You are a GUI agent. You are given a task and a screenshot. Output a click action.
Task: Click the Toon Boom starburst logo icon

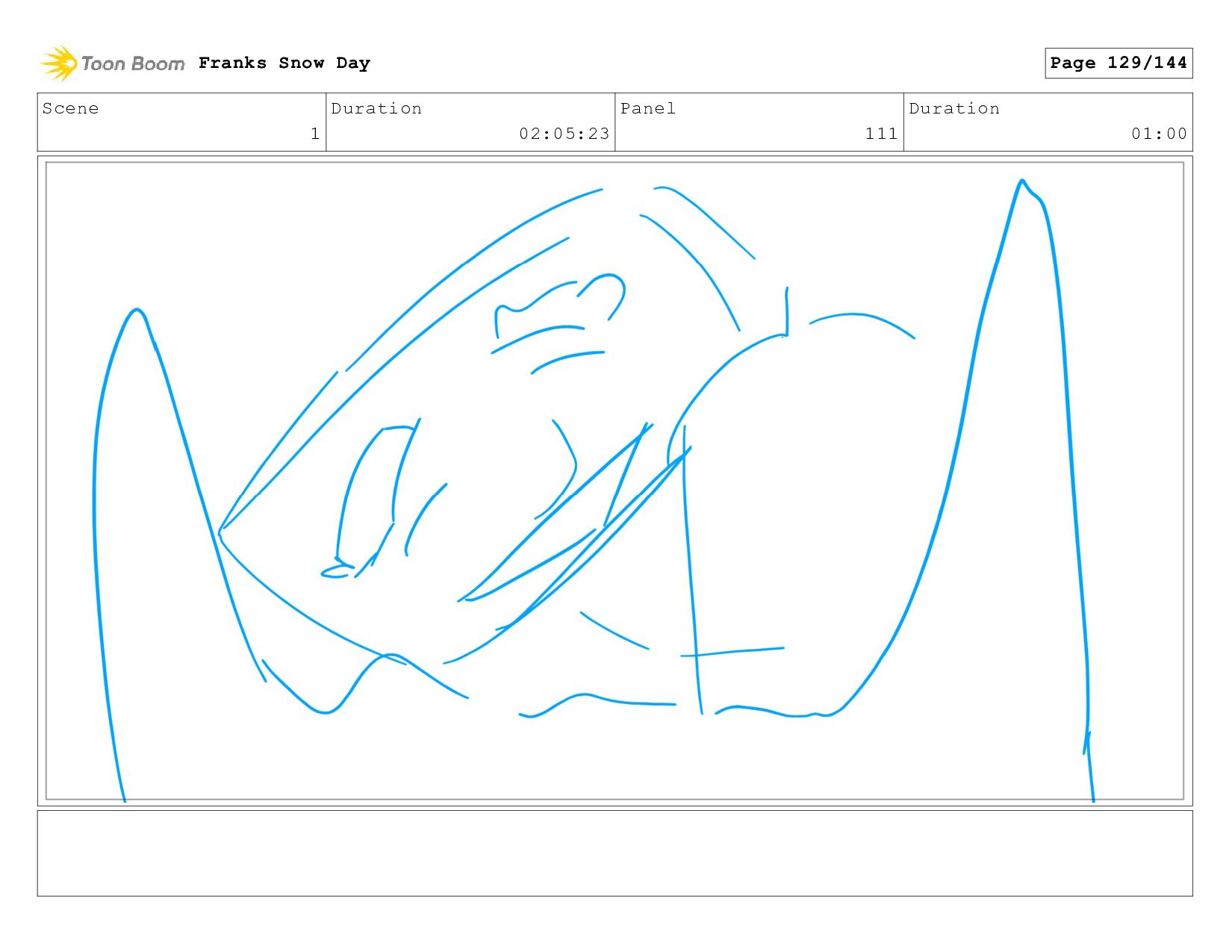point(58,63)
